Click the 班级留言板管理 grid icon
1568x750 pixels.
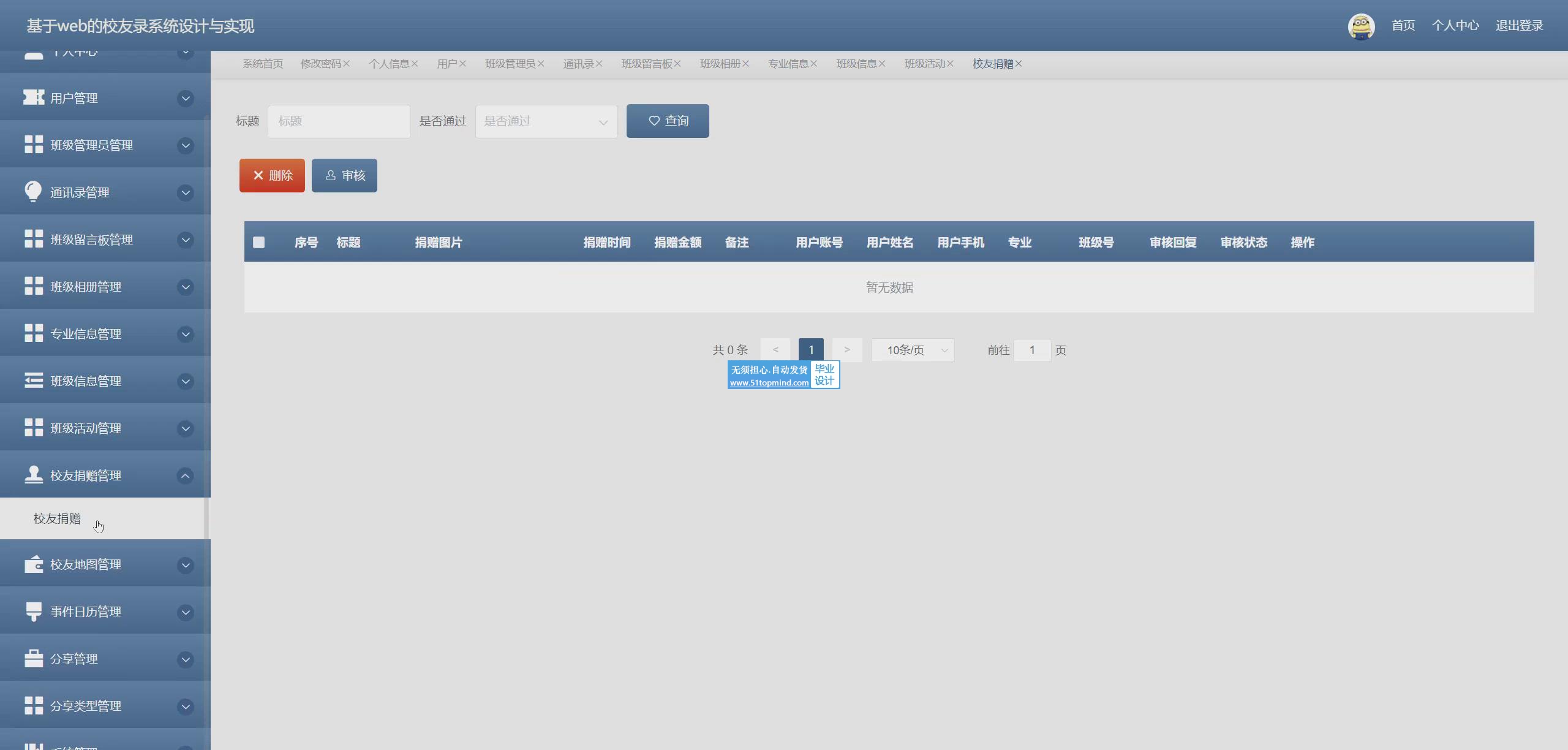coord(34,239)
